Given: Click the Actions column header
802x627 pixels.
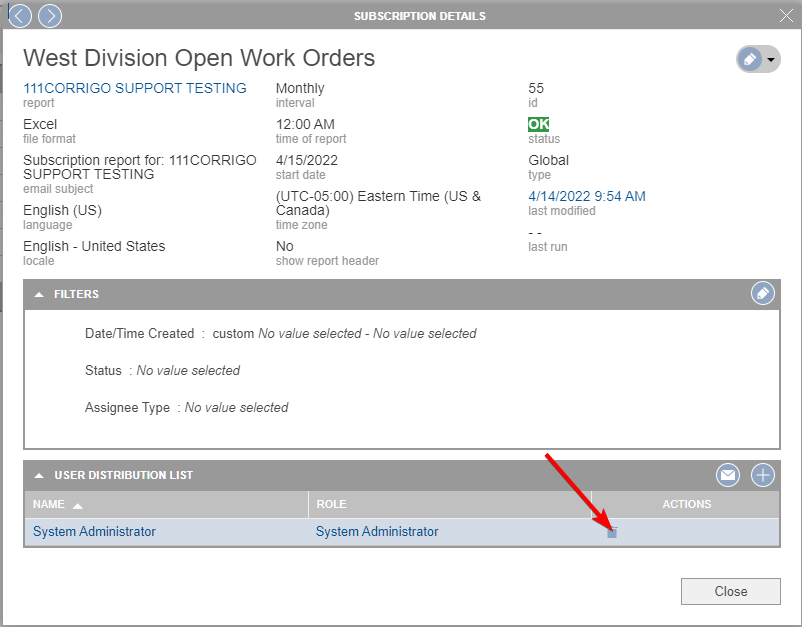Looking at the screenshot, I should click(686, 504).
